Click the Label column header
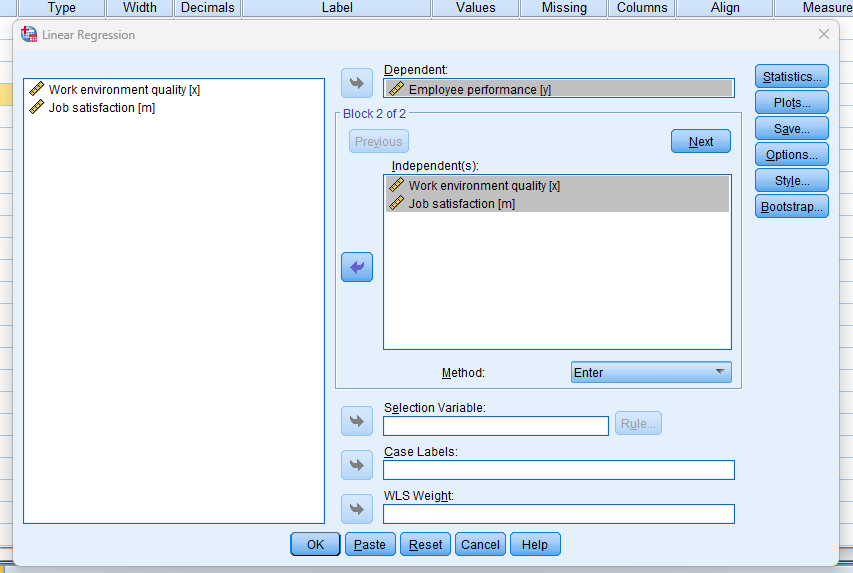The image size is (853, 573). tap(337, 8)
